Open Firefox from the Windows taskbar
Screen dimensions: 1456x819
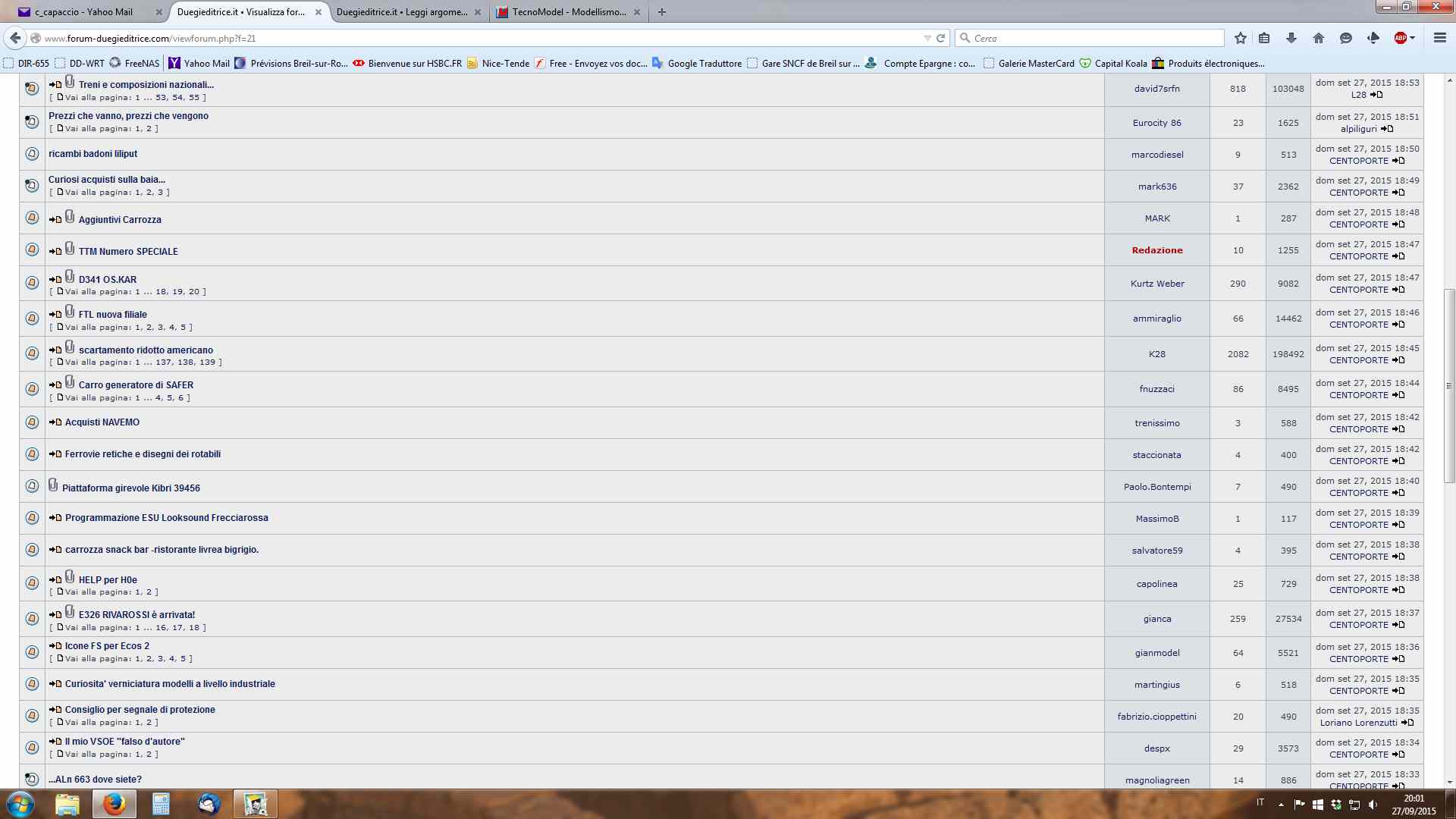pos(115,804)
